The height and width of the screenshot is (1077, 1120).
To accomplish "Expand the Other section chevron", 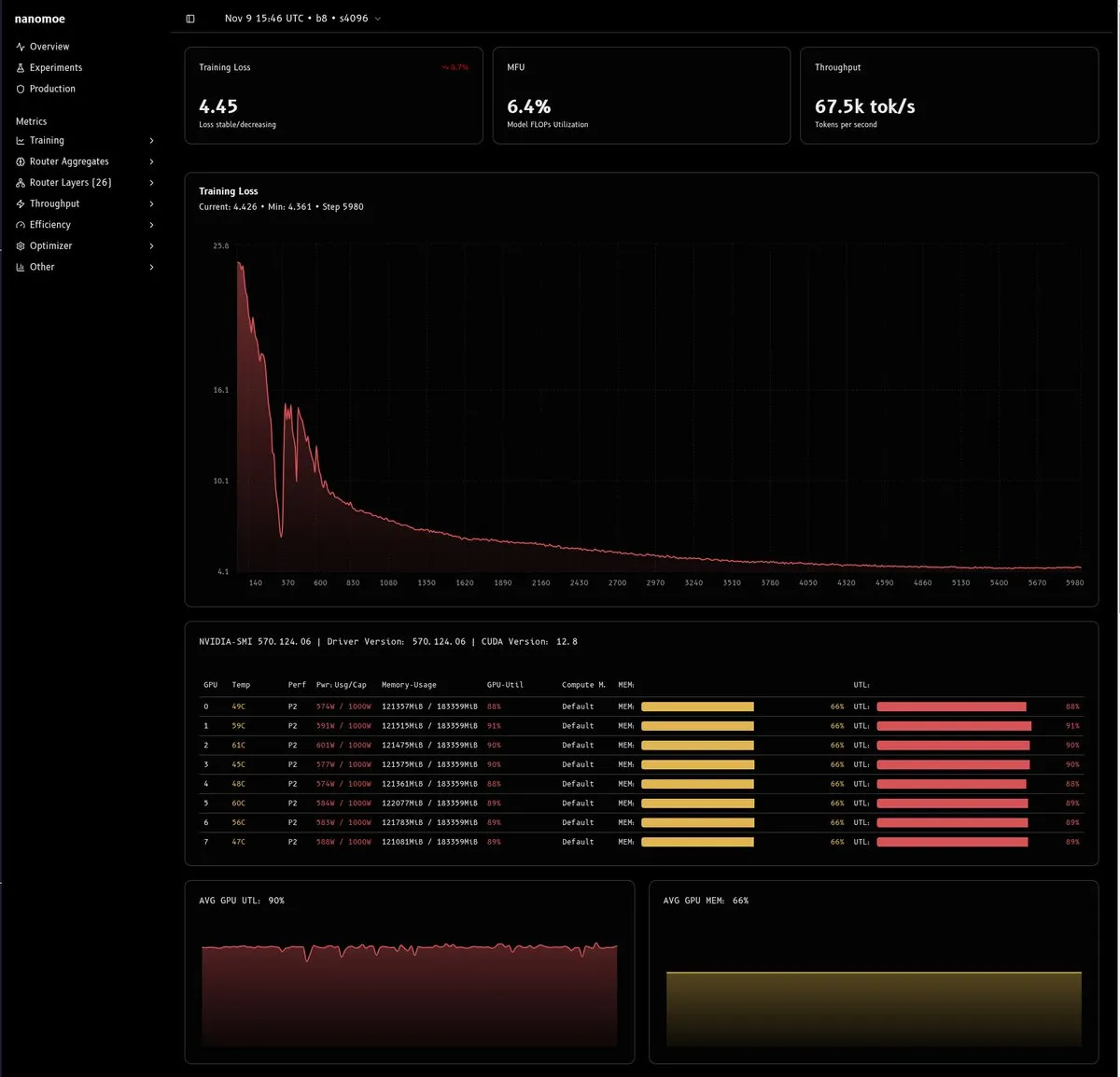I will [x=151, y=268].
